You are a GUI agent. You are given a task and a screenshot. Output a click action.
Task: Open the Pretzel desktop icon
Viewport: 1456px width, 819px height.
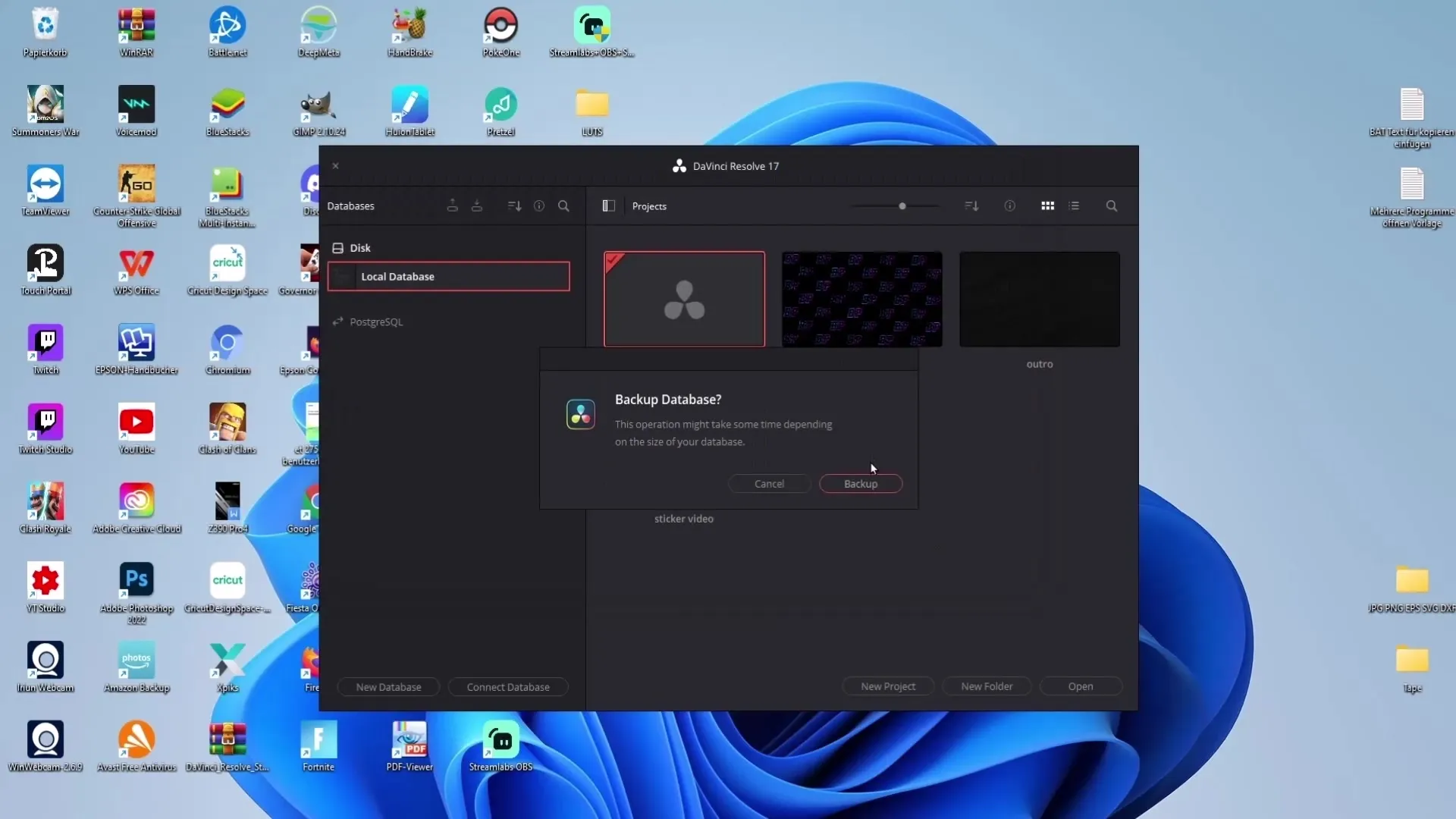(500, 111)
